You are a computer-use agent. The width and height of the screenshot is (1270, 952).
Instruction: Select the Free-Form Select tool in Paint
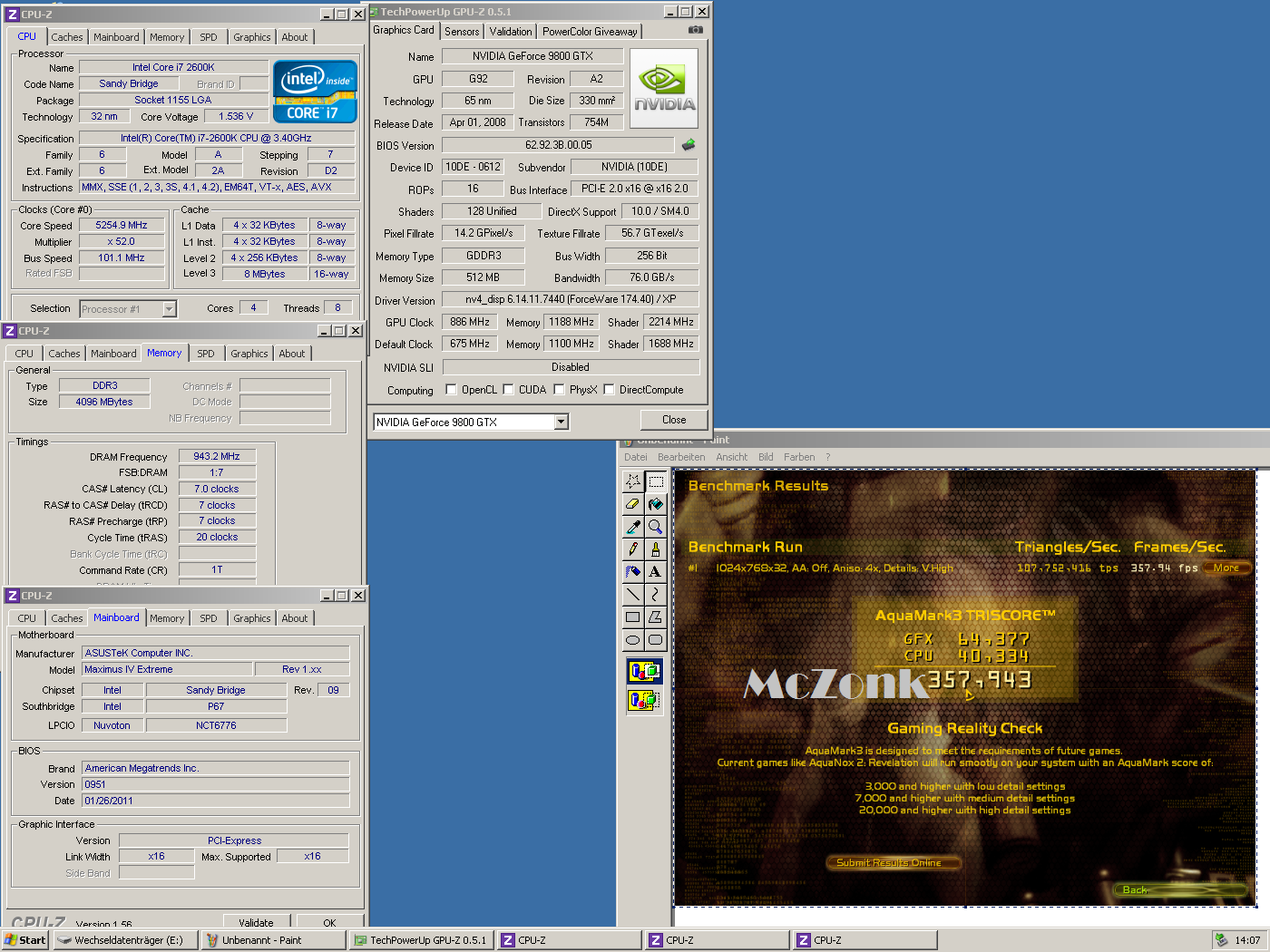632,481
